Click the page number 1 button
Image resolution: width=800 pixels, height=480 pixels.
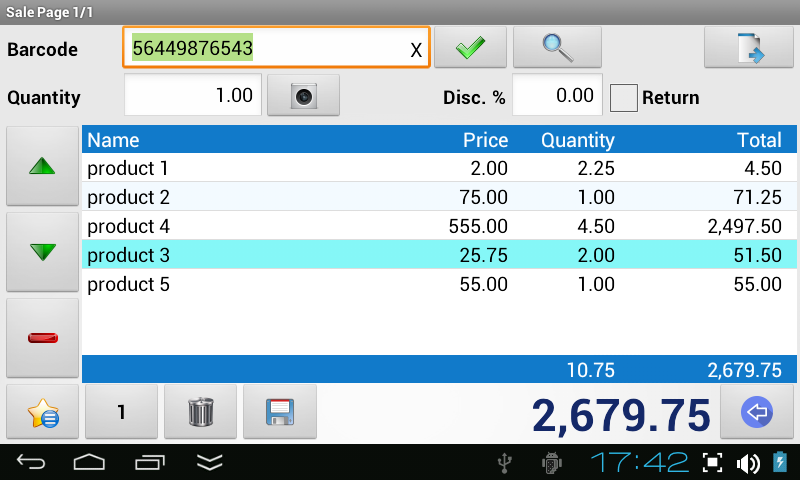click(121, 412)
